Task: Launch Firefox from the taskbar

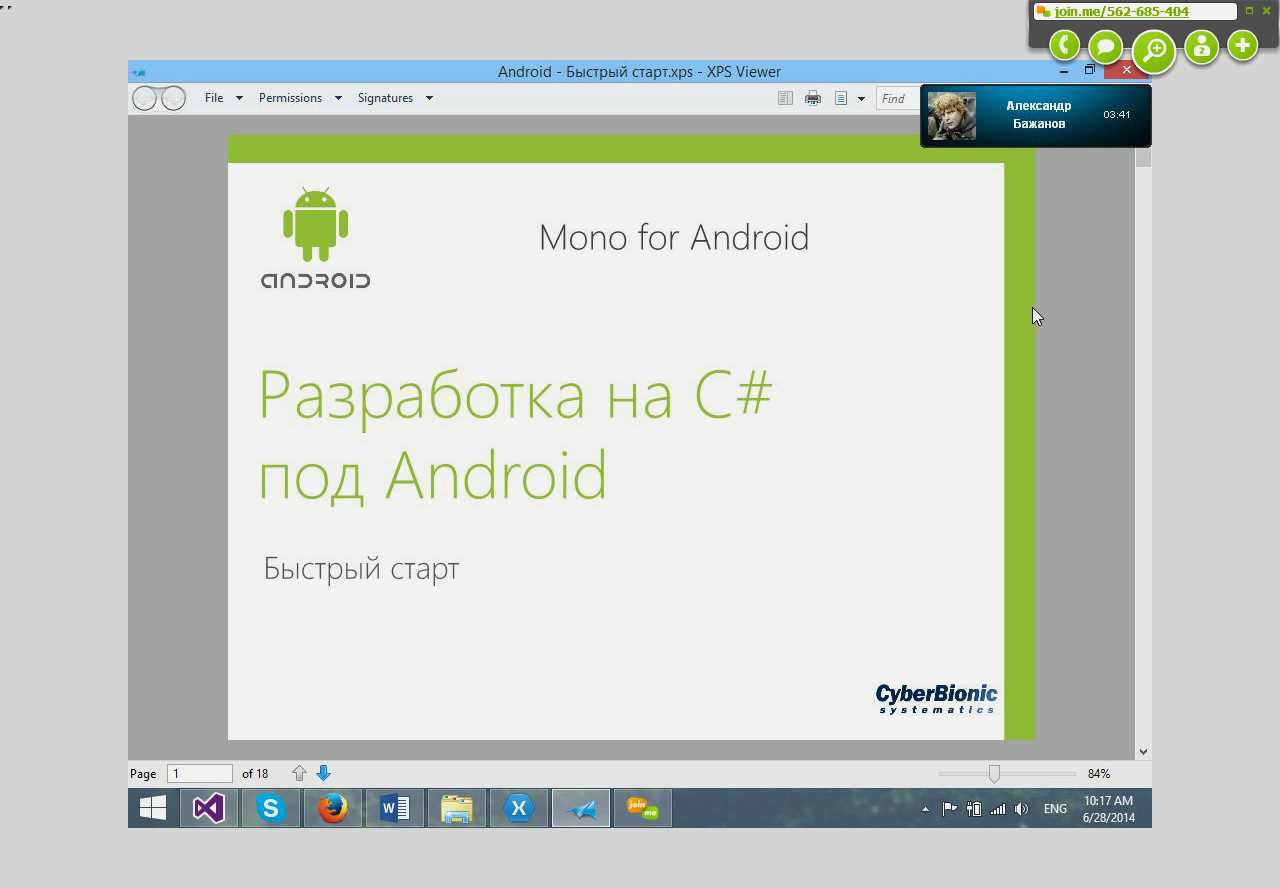Action: (333, 808)
